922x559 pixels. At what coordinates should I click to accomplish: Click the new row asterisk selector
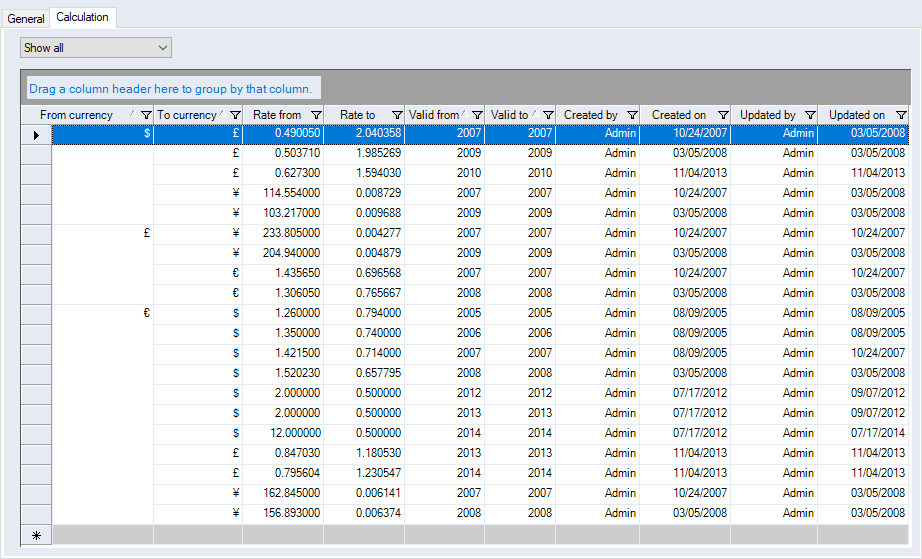[36, 535]
